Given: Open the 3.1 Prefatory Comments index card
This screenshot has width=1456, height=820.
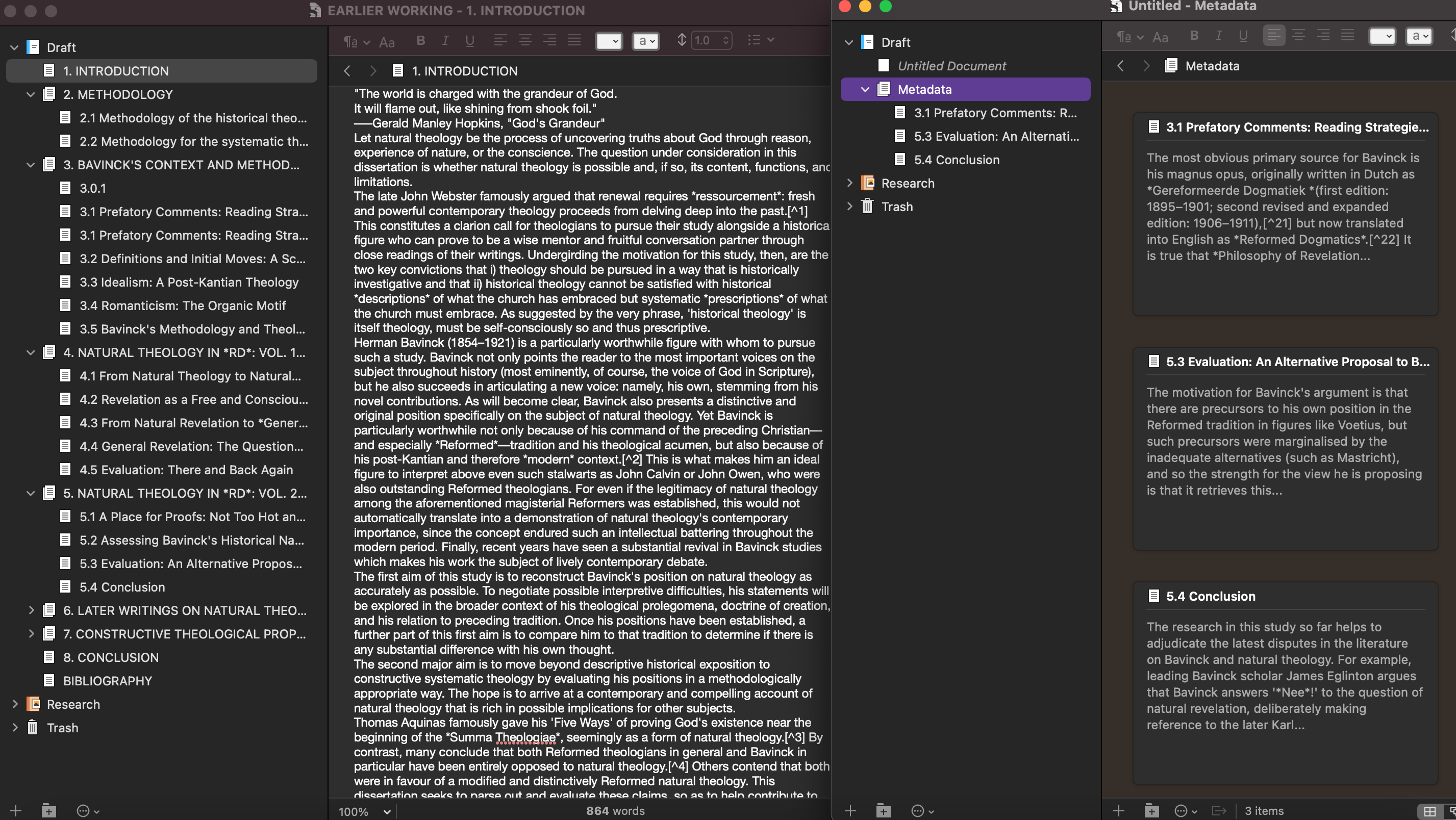Looking at the screenshot, I should click(x=1285, y=214).
